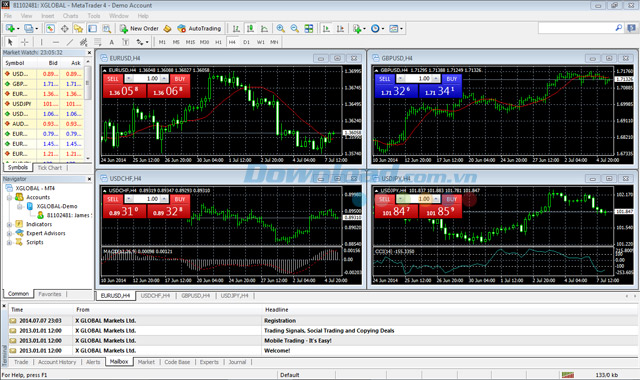This screenshot has height=380, width=640.
Task: Click the Profiles toolbar icon
Action: (28, 29)
